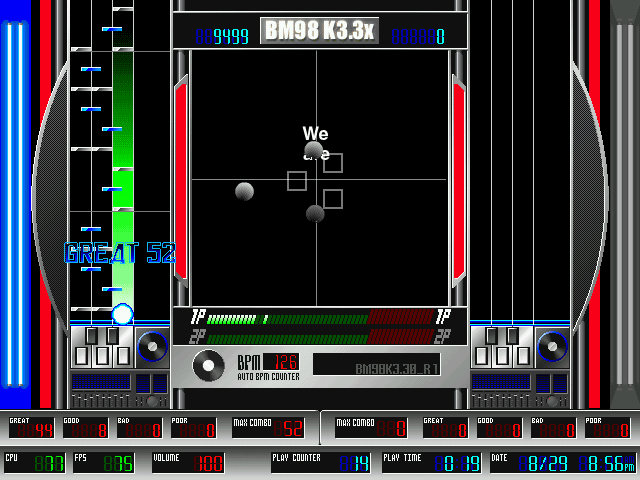Click the gray sphere below the center crosshair
Image resolution: width=640 pixels, height=480 pixels.
[x=315, y=214]
